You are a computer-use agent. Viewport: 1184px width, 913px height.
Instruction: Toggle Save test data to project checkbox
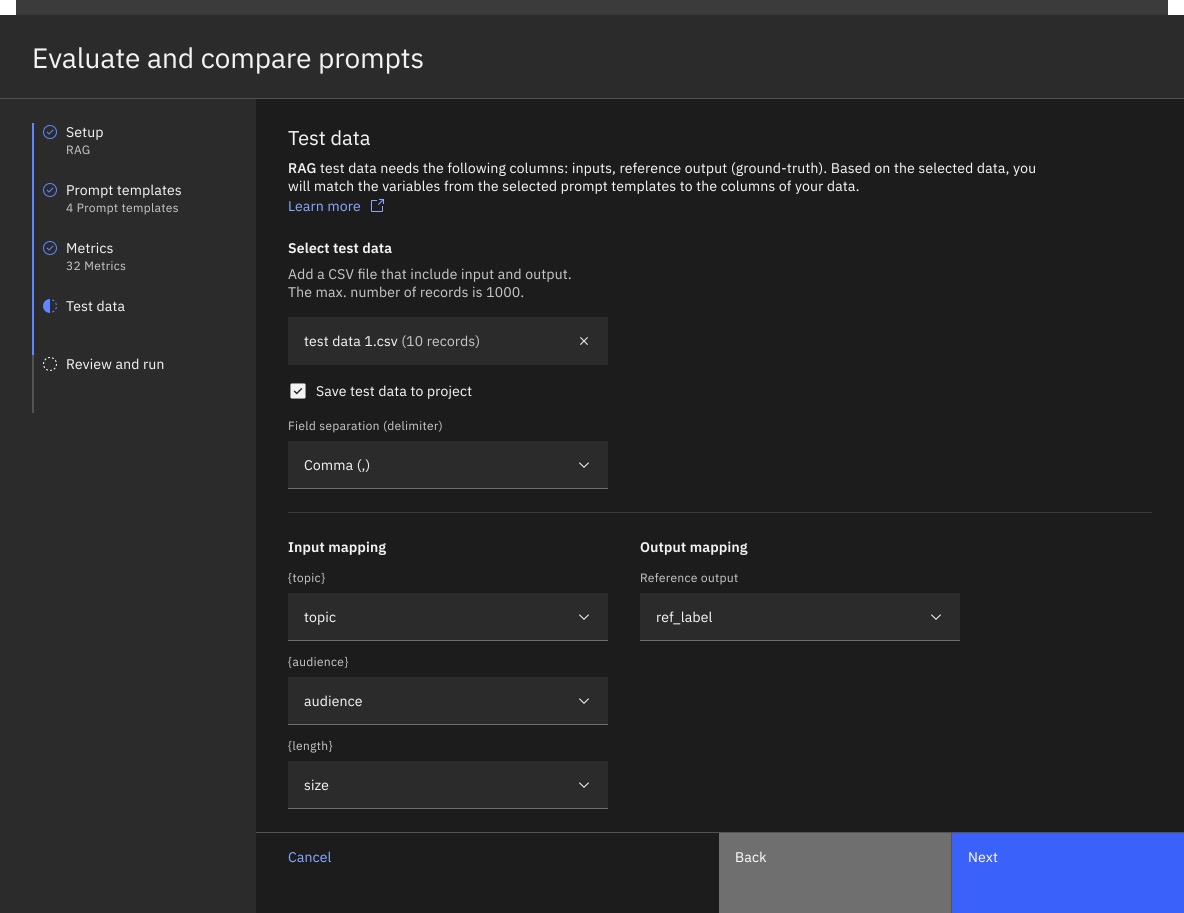[298, 391]
